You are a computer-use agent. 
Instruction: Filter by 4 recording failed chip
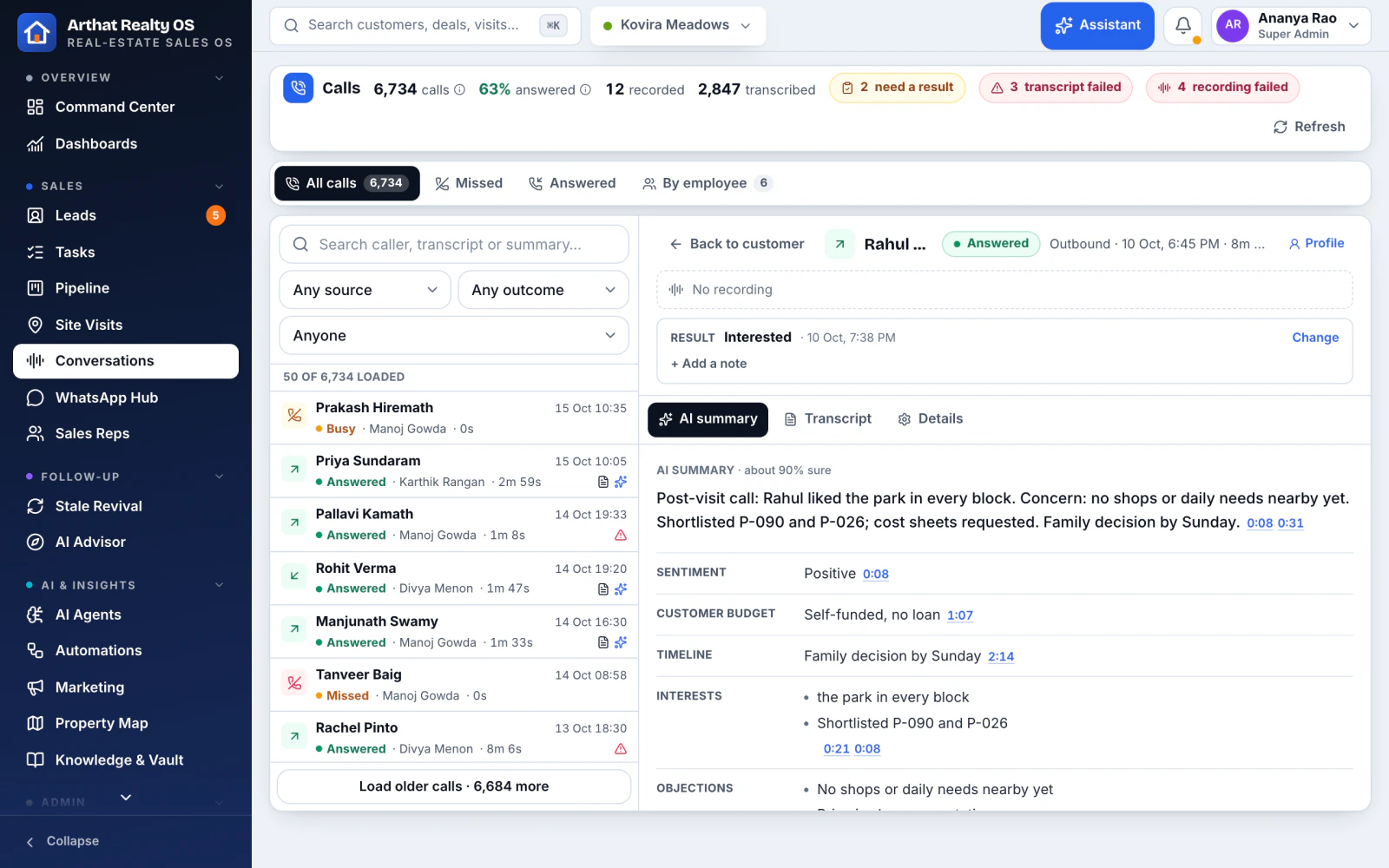[1222, 88]
